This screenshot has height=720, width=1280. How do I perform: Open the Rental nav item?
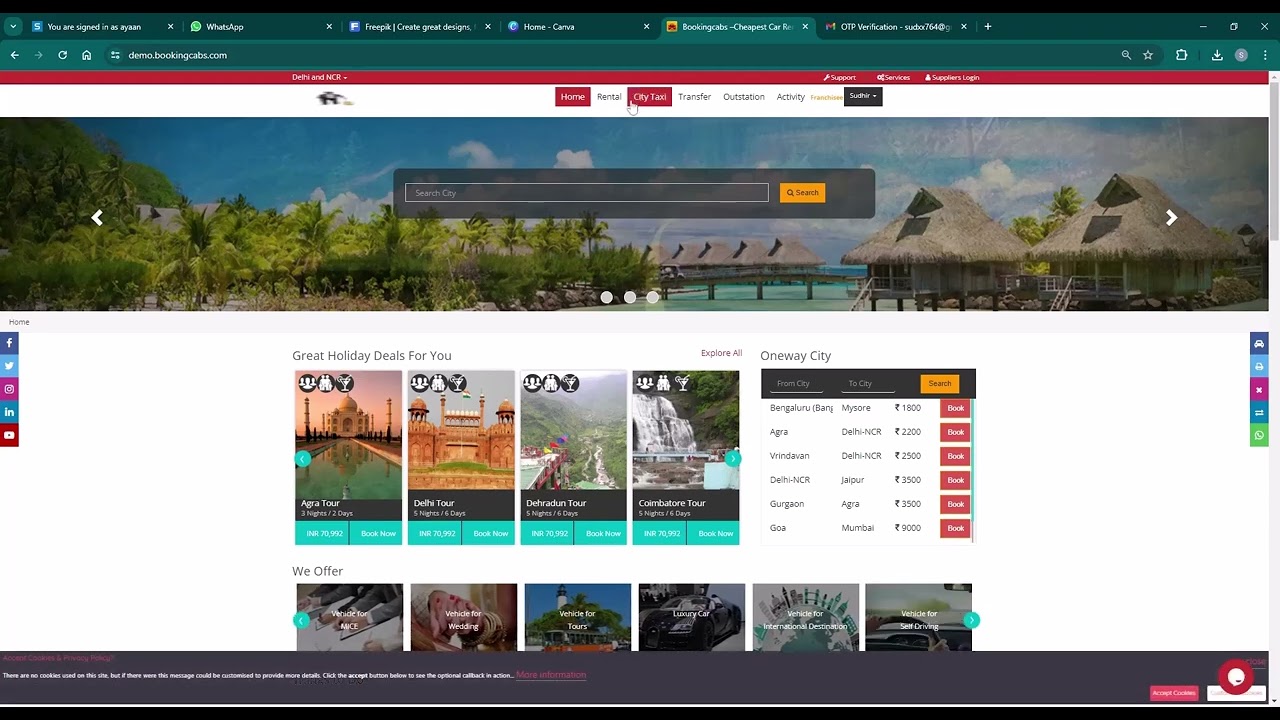[609, 97]
